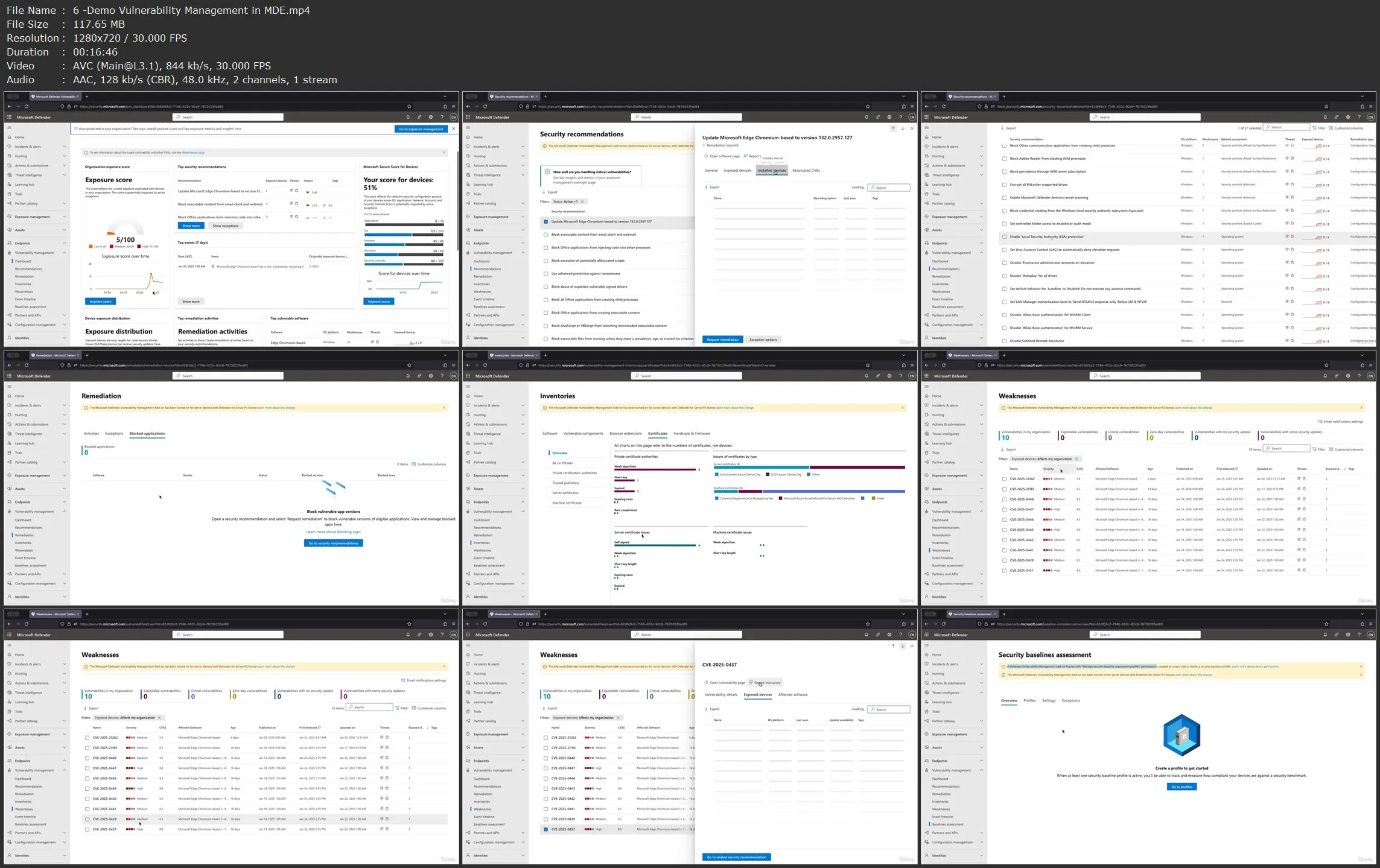
Task: Click Go to exposure management button
Action: (421, 129)
